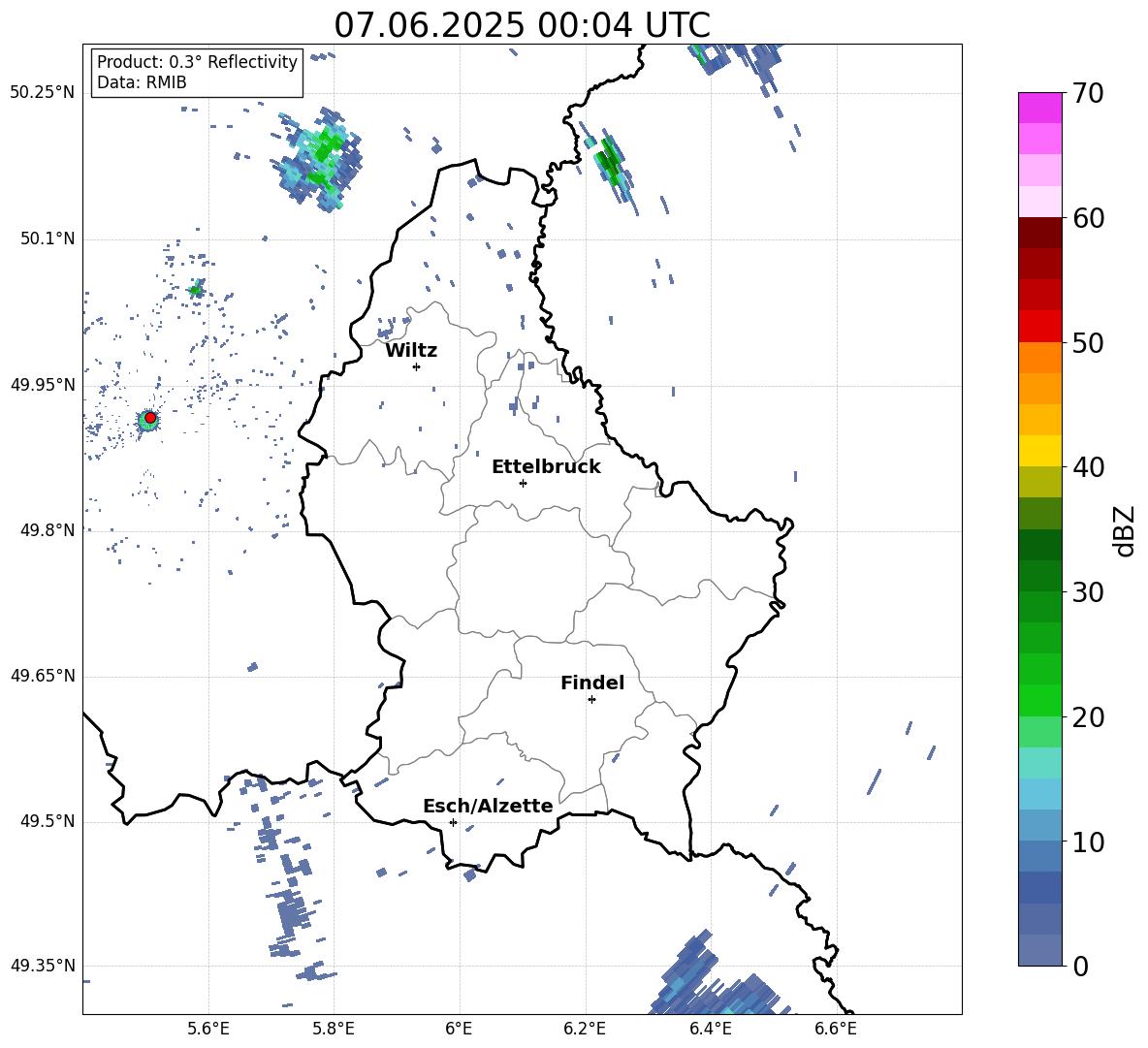The image size is (1148, 1048).
Task: Click the colorbar tick value 40
Action: [x=1088, y=467]
